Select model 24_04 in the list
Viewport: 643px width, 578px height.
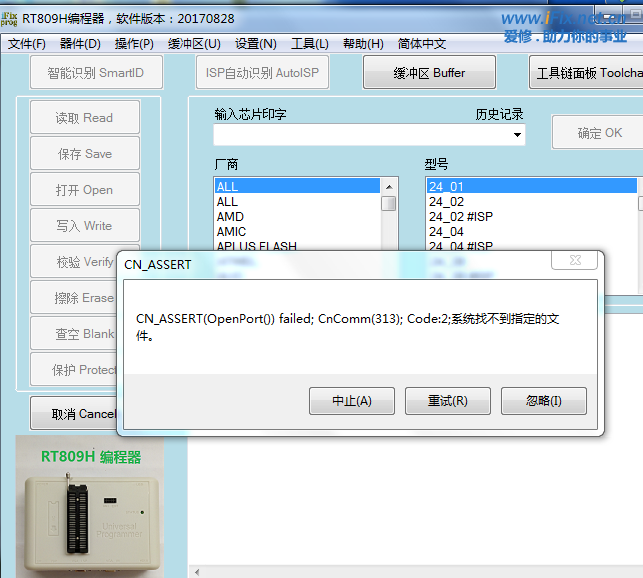tap(532, 231)
